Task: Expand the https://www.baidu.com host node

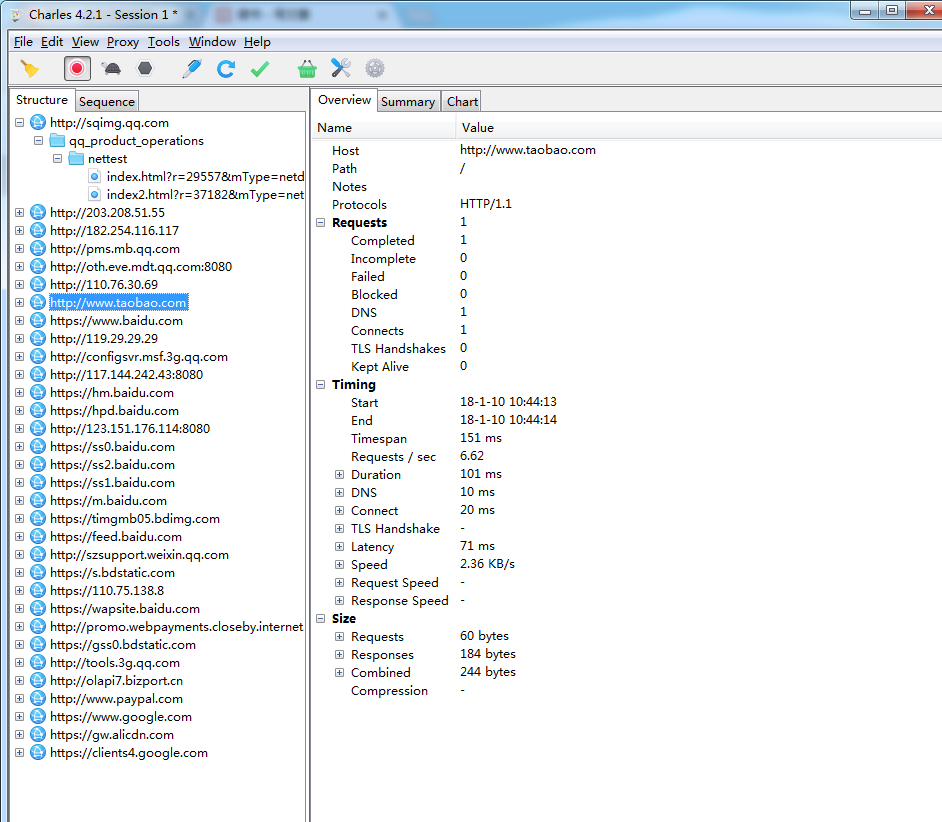Action: (20, 321)
